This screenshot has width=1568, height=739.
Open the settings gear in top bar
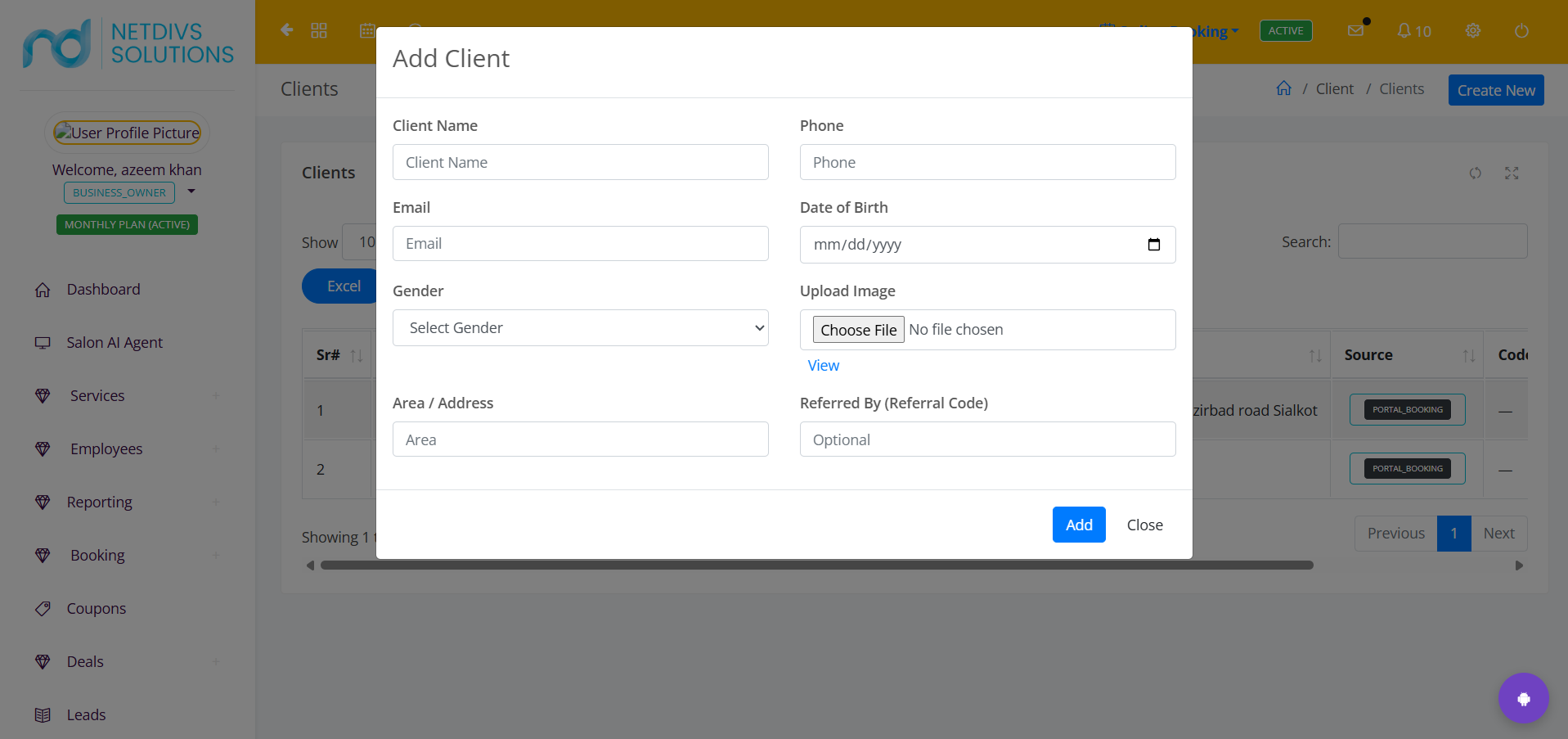[x=1473, y=31]
